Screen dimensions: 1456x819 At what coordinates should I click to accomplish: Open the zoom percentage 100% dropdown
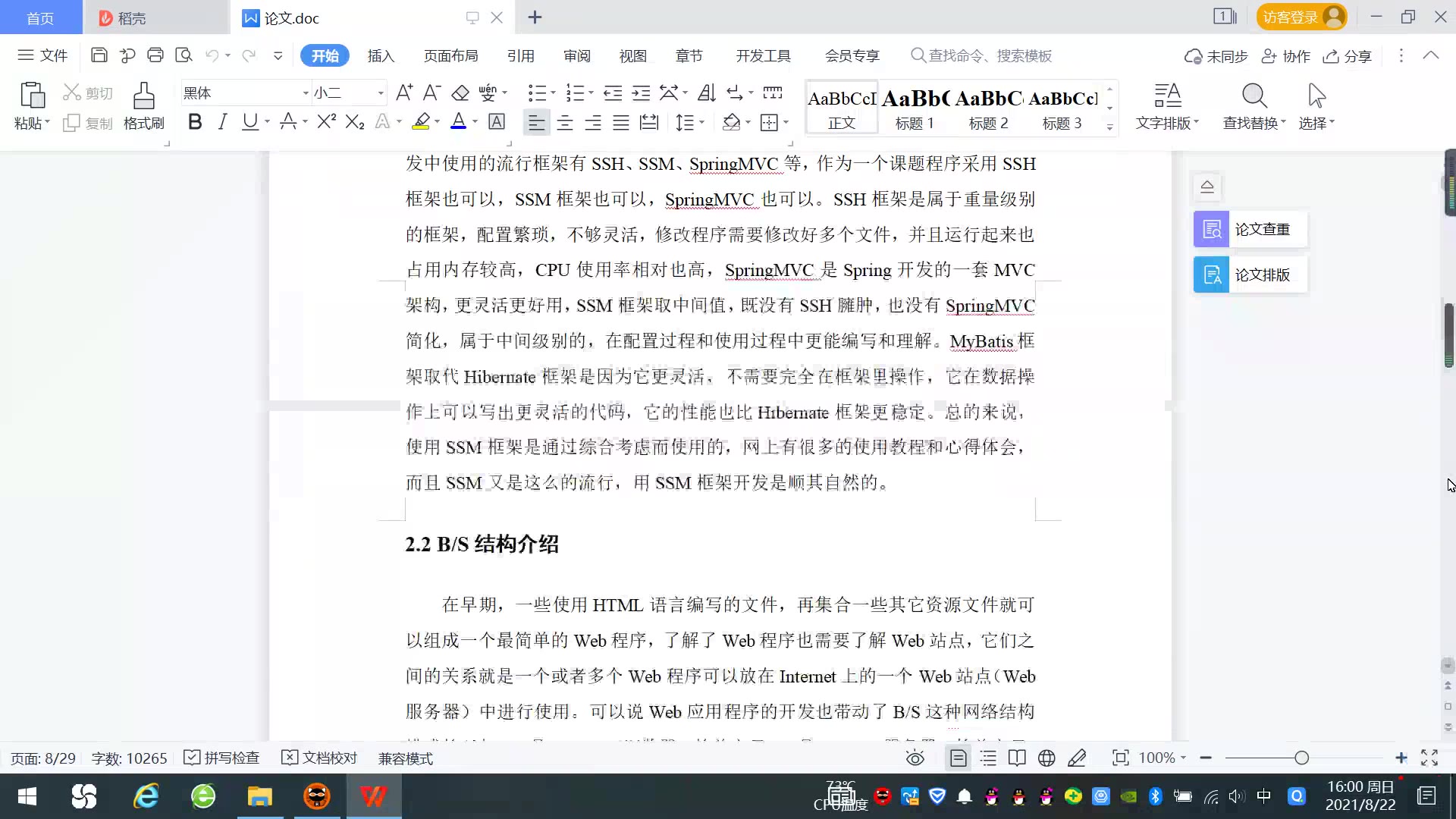click(1163, 758)
